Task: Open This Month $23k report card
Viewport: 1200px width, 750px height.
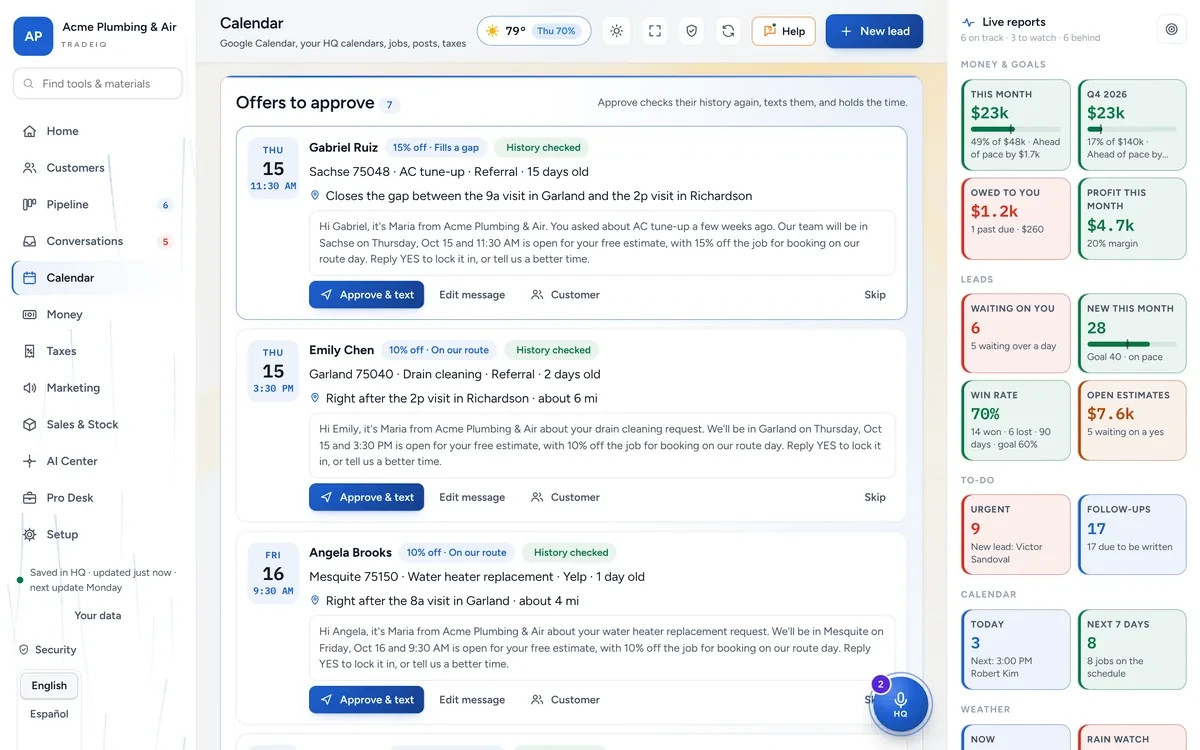Action: 1015,125
